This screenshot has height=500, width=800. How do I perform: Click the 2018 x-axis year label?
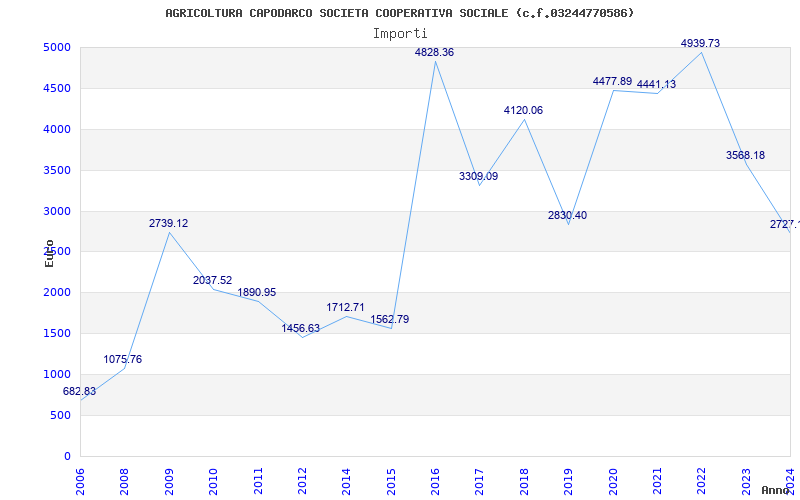click(524, 481)
